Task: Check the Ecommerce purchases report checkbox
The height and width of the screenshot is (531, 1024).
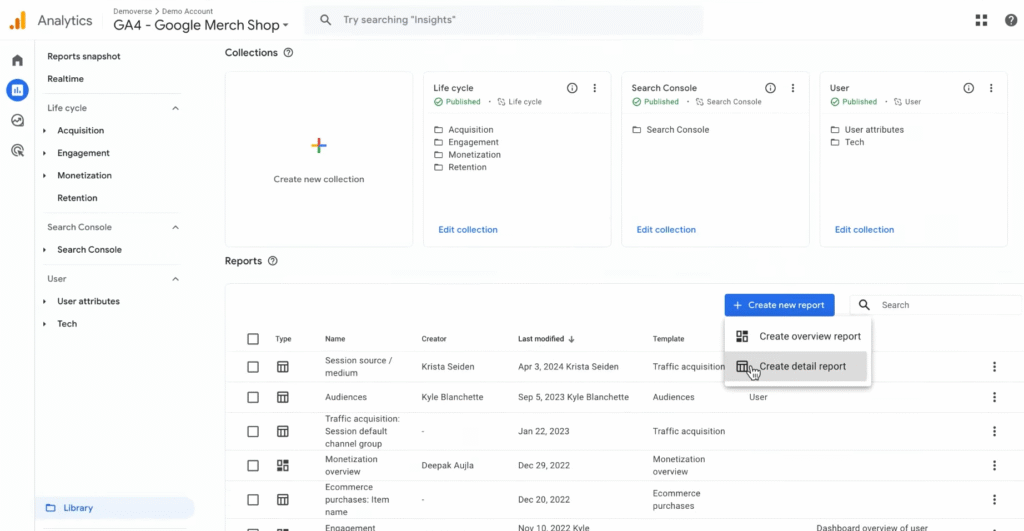Action: (253, 500)
